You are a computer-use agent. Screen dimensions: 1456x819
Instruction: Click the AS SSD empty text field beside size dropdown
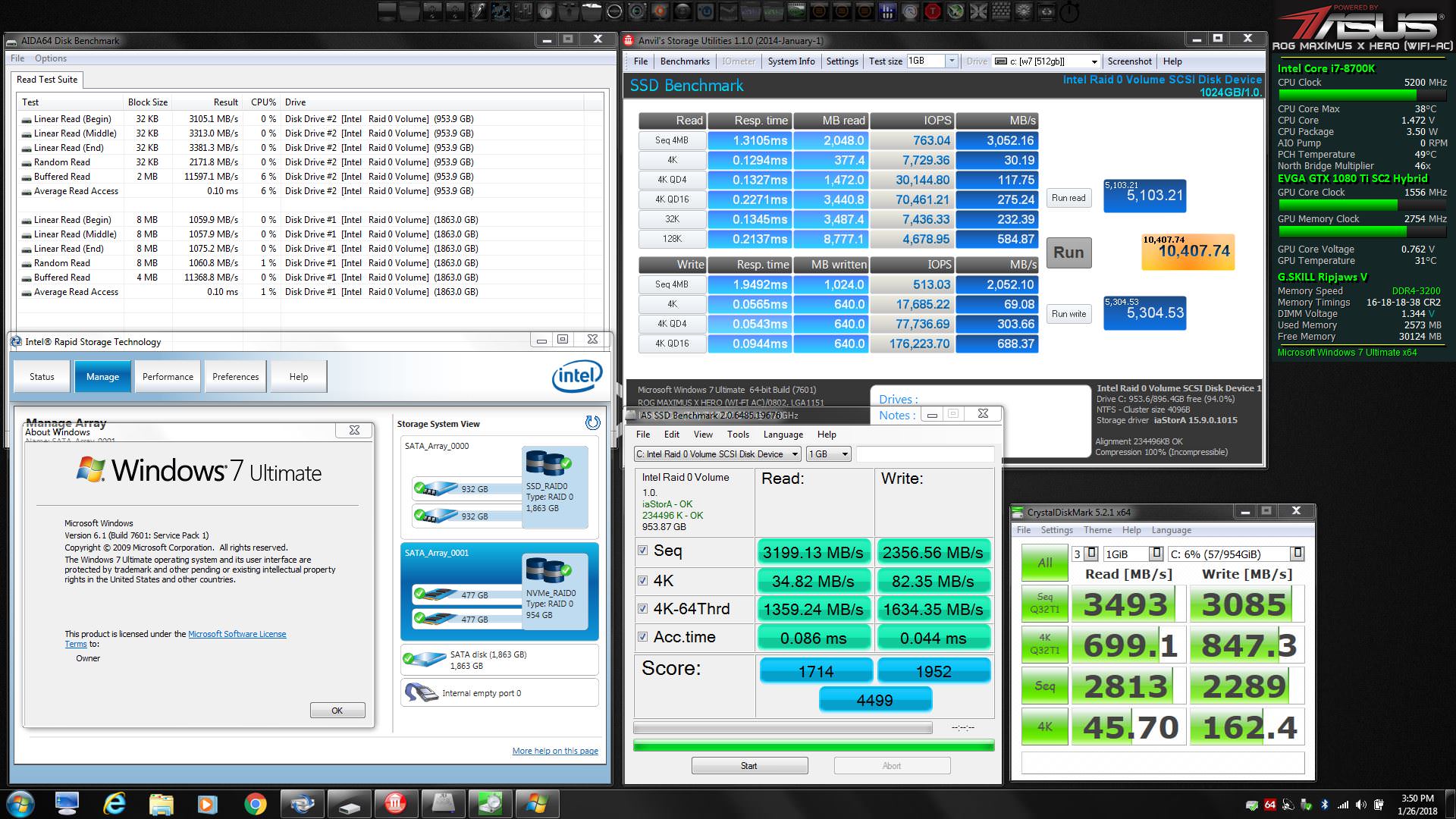coord(925,453)
